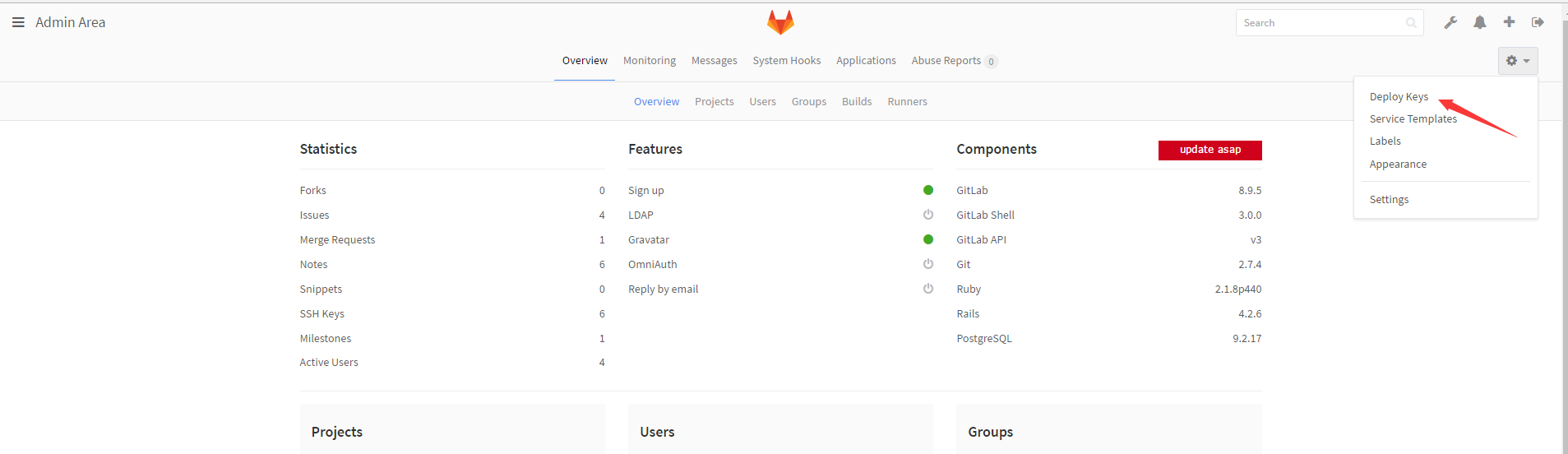1568x454 pixels.
Task: Open the hamburger navigation menu
Action: (x=18, y=22)
